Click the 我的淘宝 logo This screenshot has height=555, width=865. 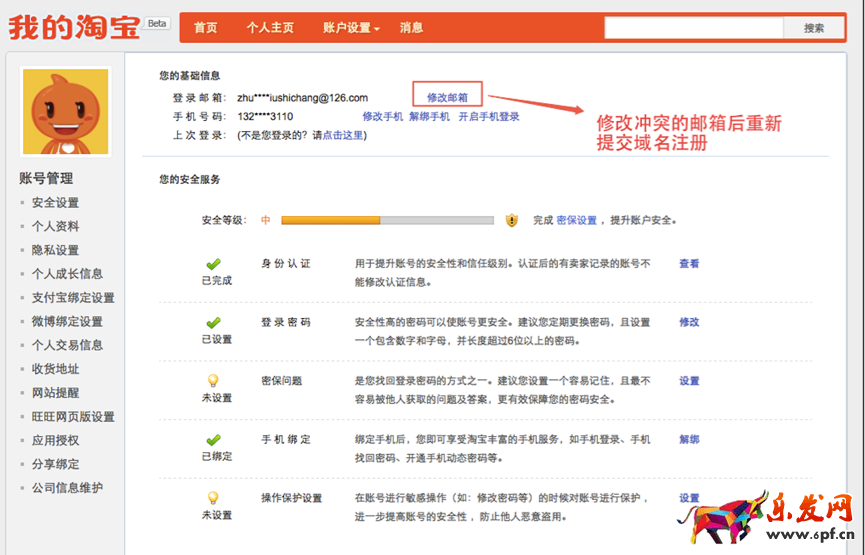click(x=75, y=27)
